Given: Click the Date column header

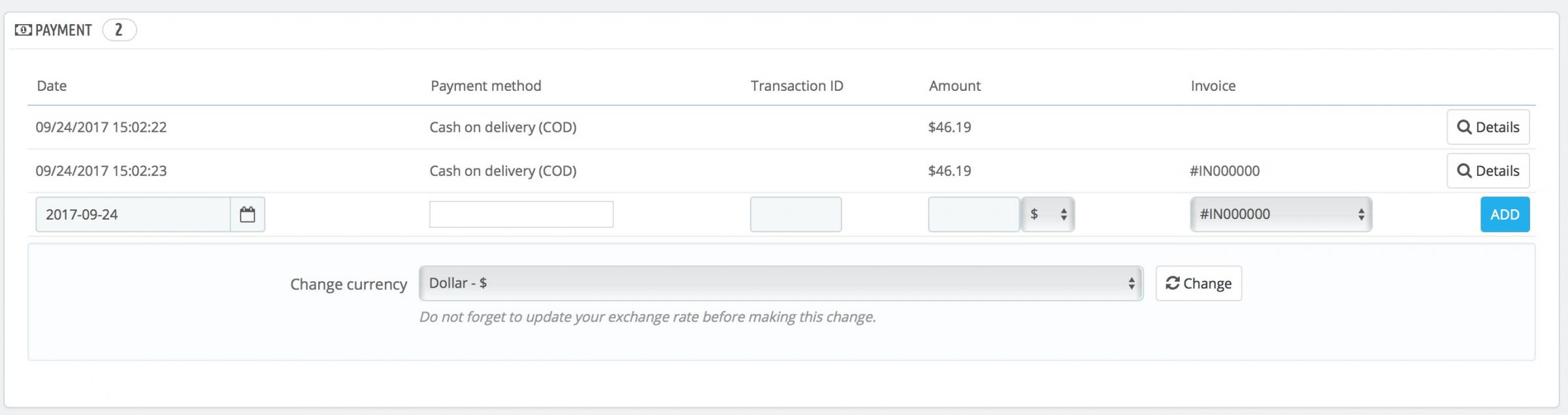Looking at the screenshot, I should [52, 86].
